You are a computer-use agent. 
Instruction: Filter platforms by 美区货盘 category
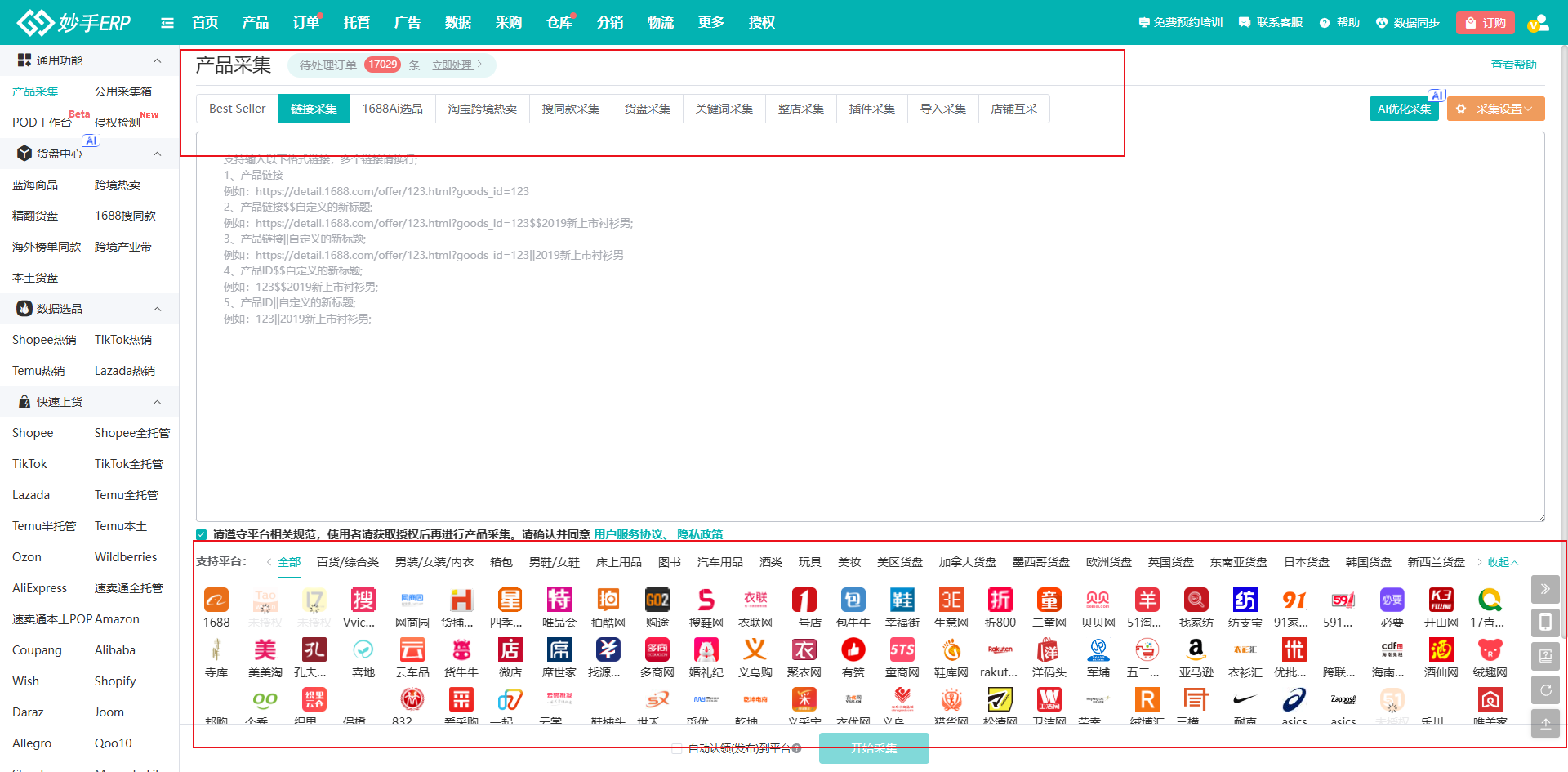coord(899,562)
